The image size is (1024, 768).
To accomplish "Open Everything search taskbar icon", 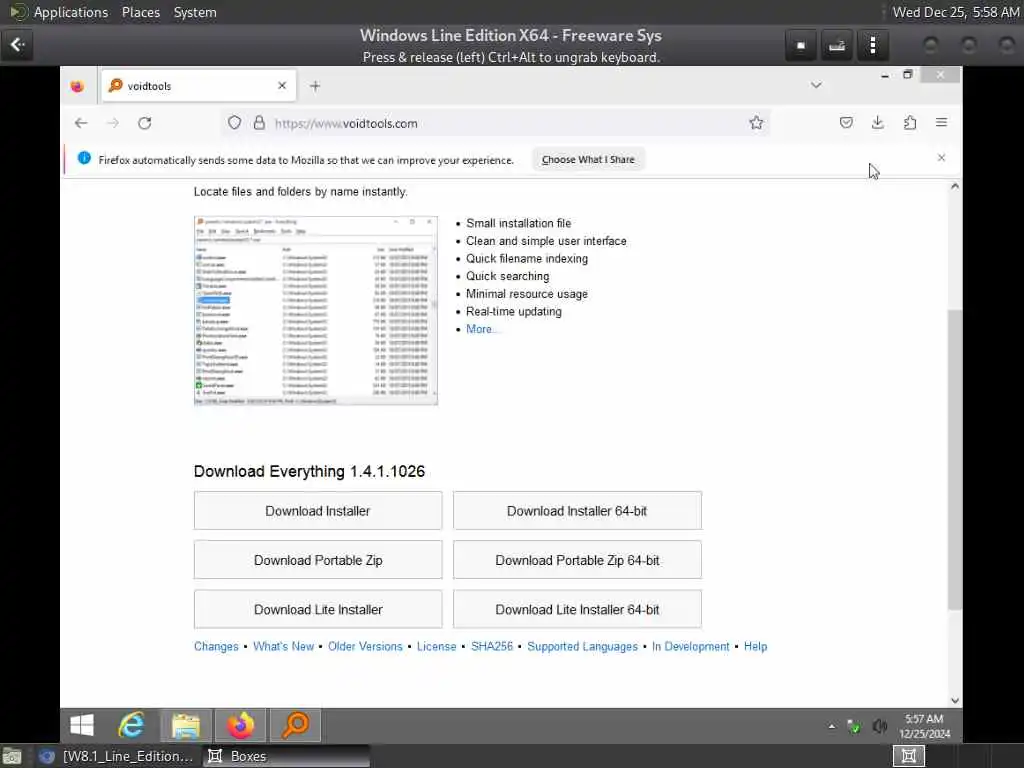I will click(x=295, y=725).
